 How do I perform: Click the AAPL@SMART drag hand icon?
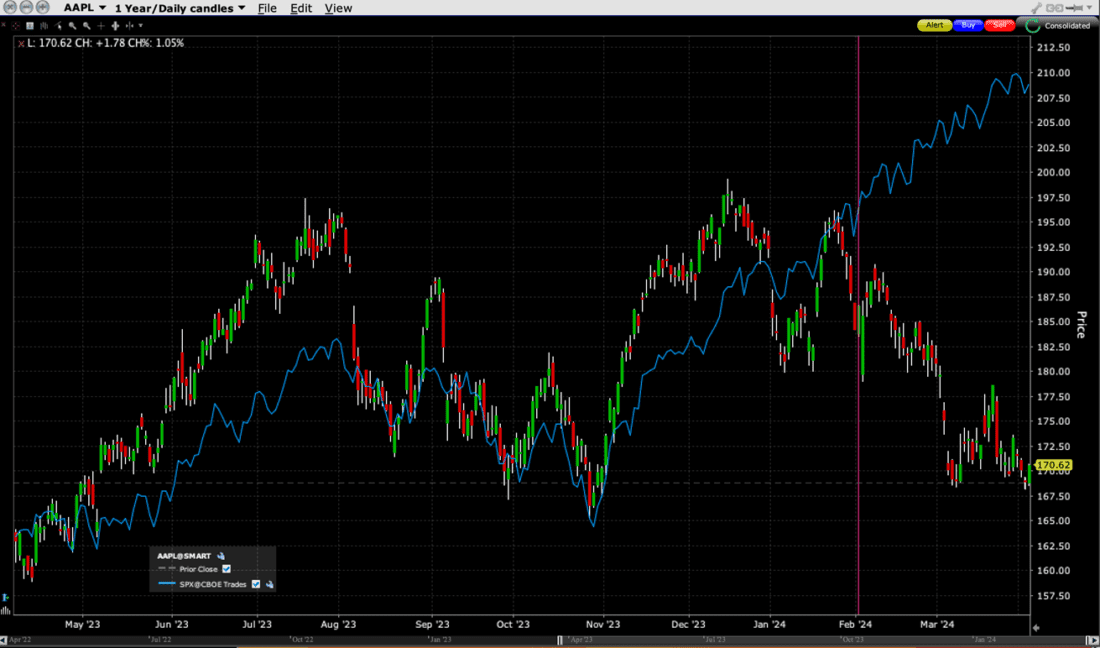click(220, 556)
